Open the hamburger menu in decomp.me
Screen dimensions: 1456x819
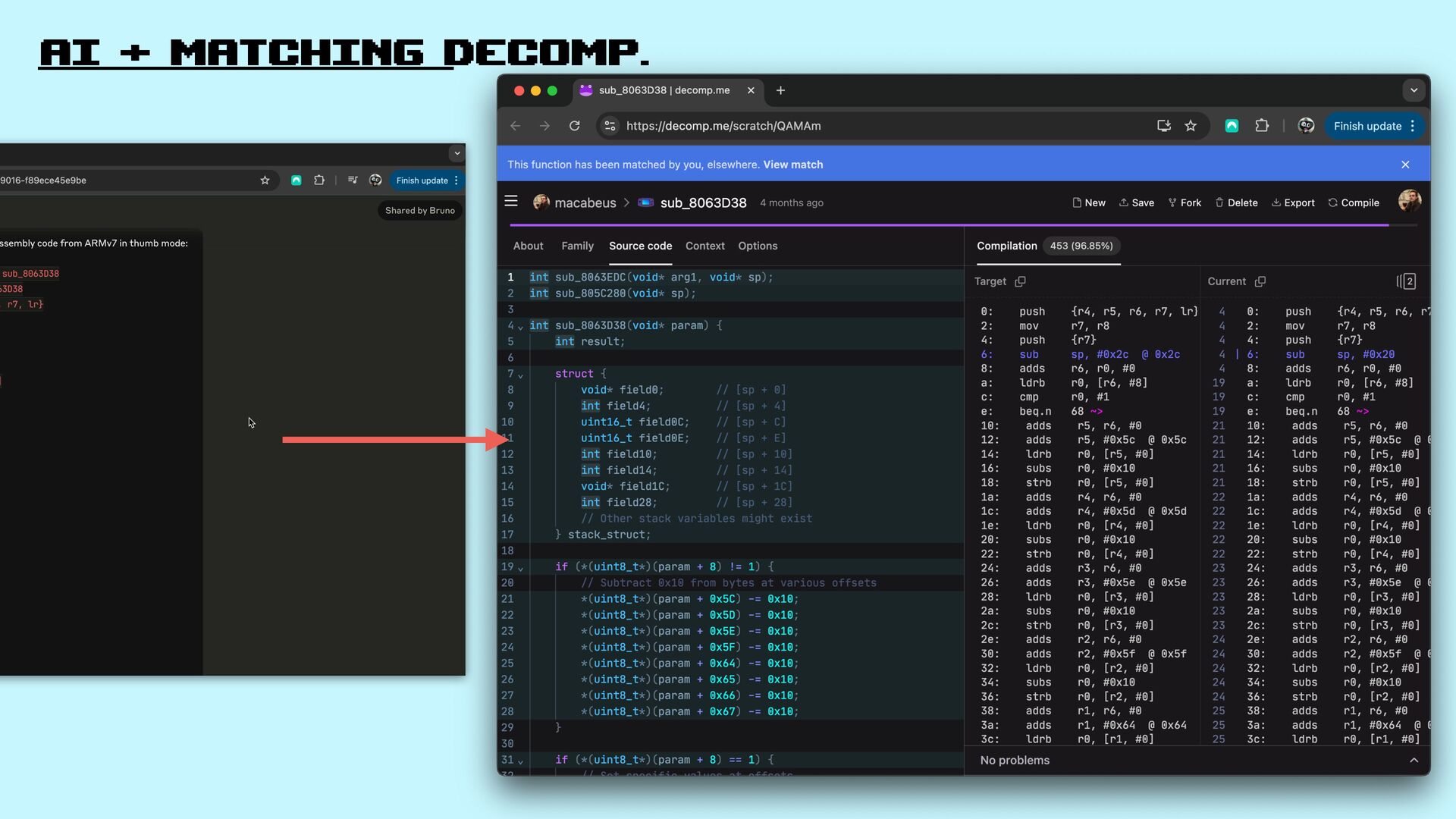click(x=511, y=202)
